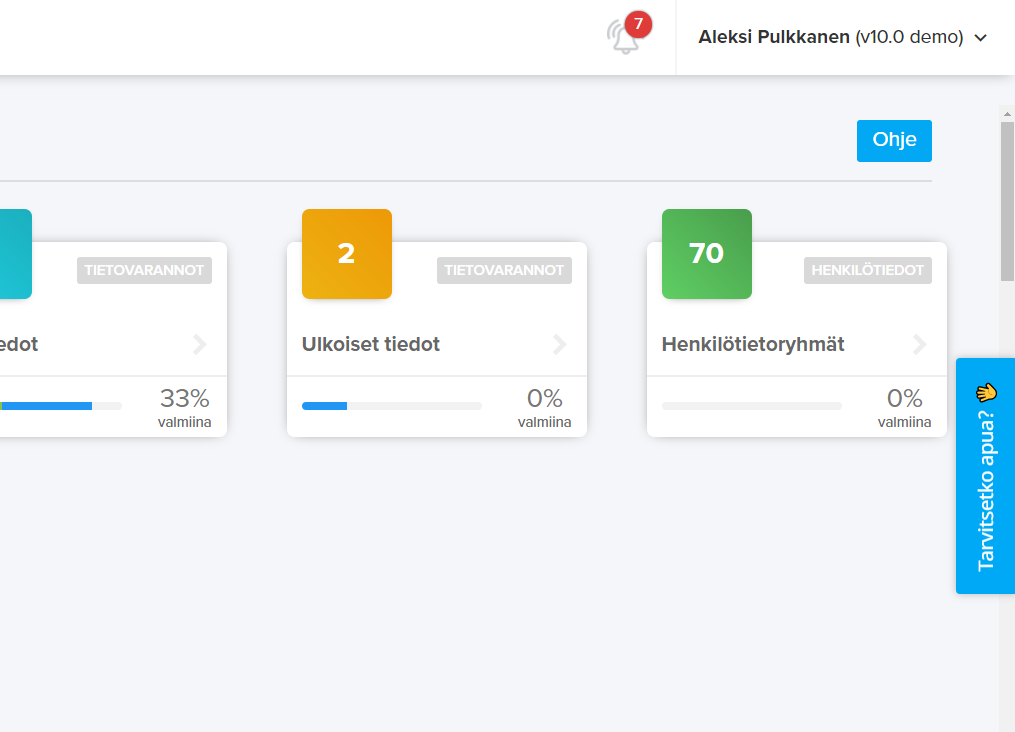Screen dimensions: 1015x732
Task: Click the scrollbar up arrow
Action: point(1007,114)
